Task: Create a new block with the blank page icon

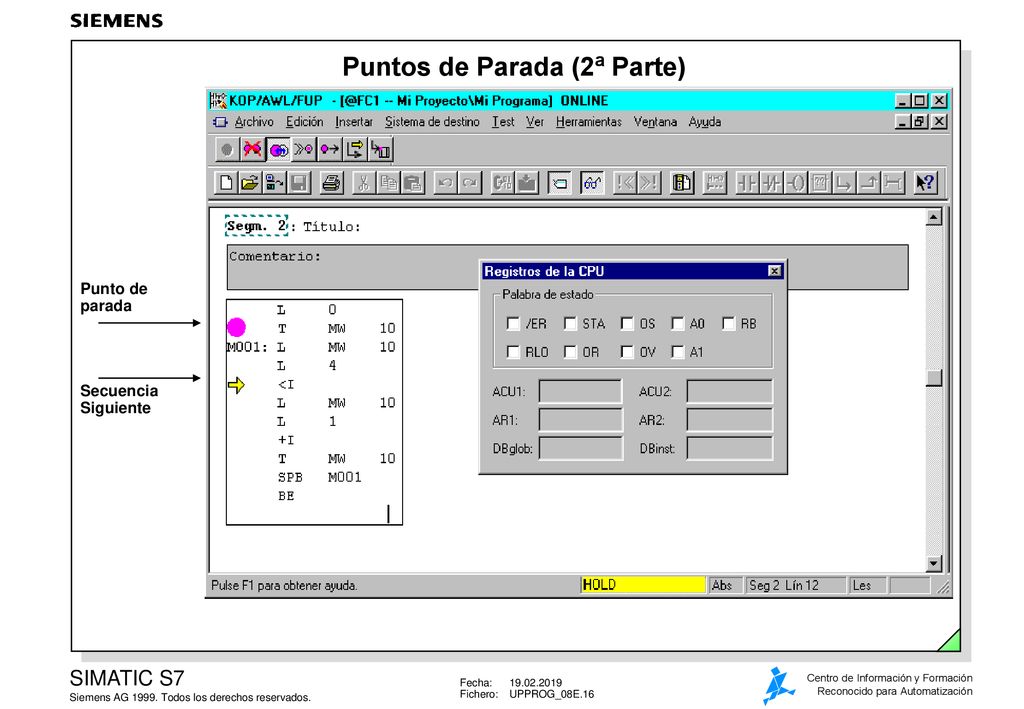Action: (226, 183)
